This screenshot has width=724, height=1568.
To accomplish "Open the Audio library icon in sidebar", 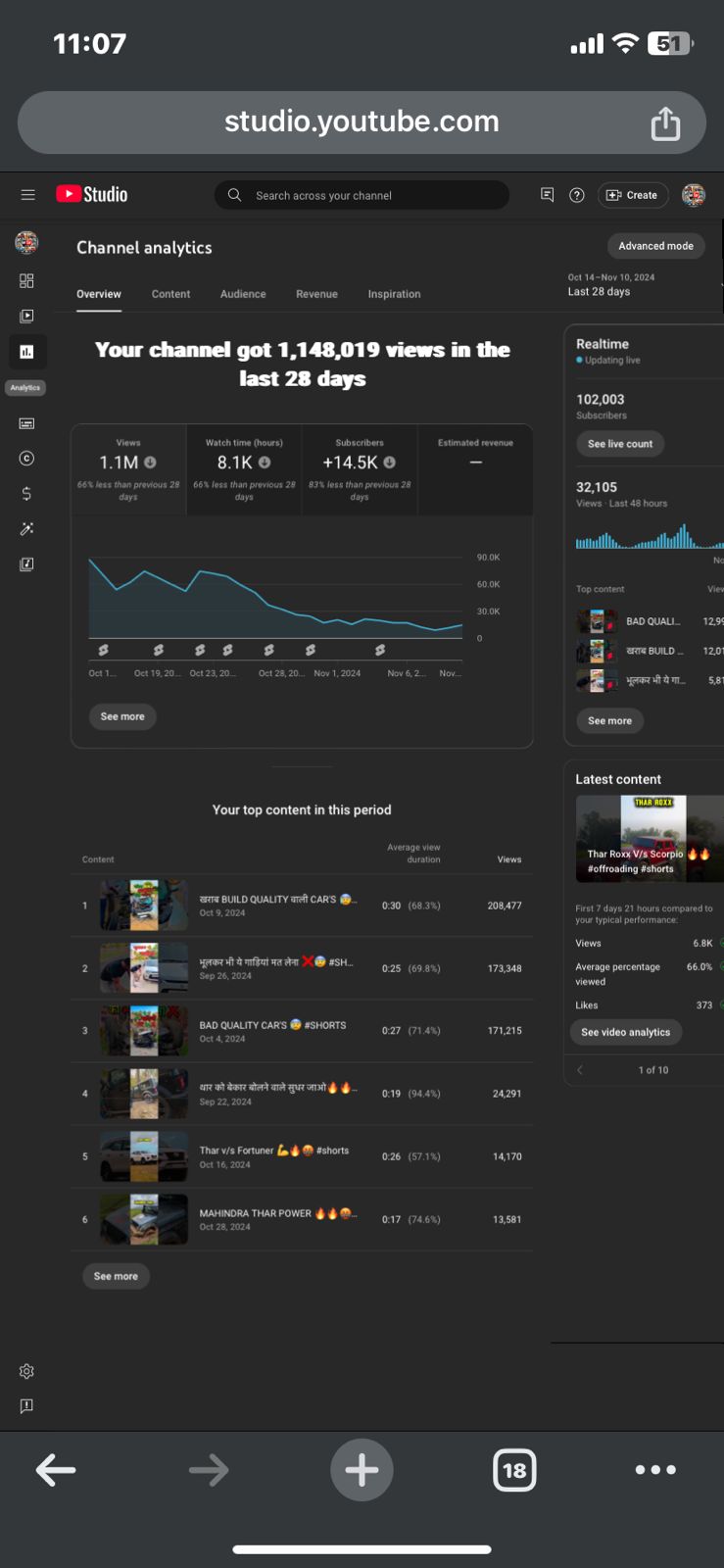I will pos(26,563).
